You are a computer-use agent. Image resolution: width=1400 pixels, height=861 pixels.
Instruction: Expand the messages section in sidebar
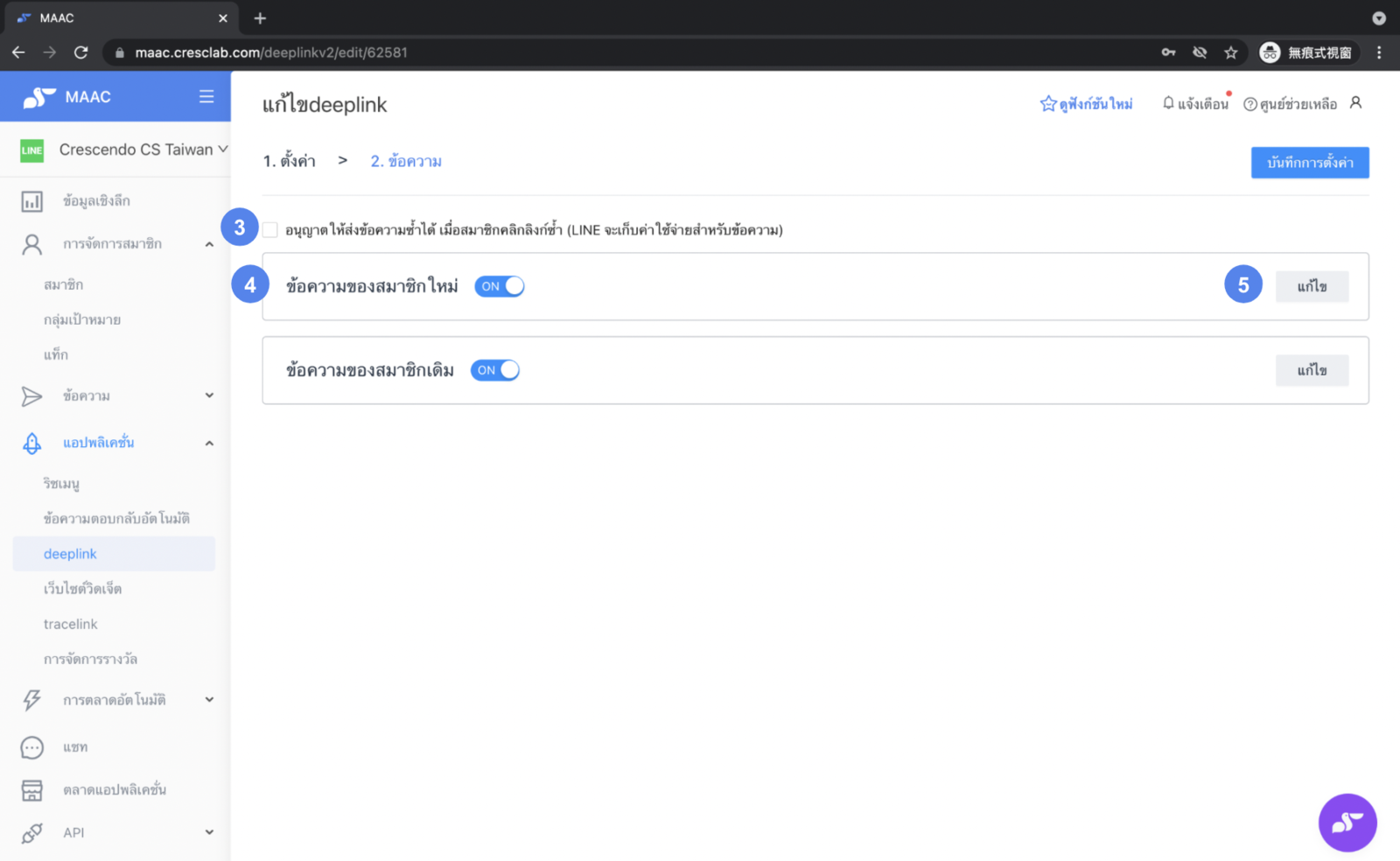(x=209, y=395)
